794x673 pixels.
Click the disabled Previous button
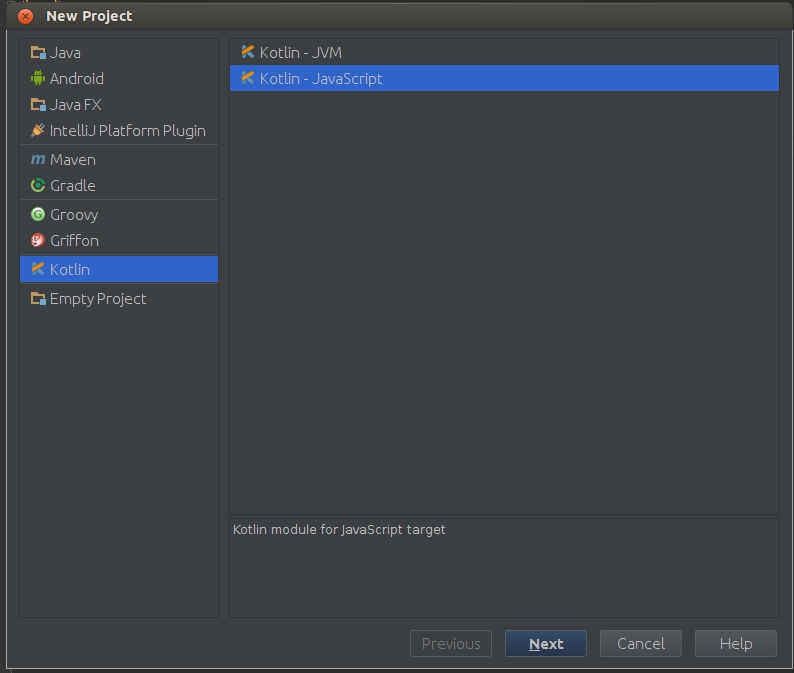coord(451,644)
